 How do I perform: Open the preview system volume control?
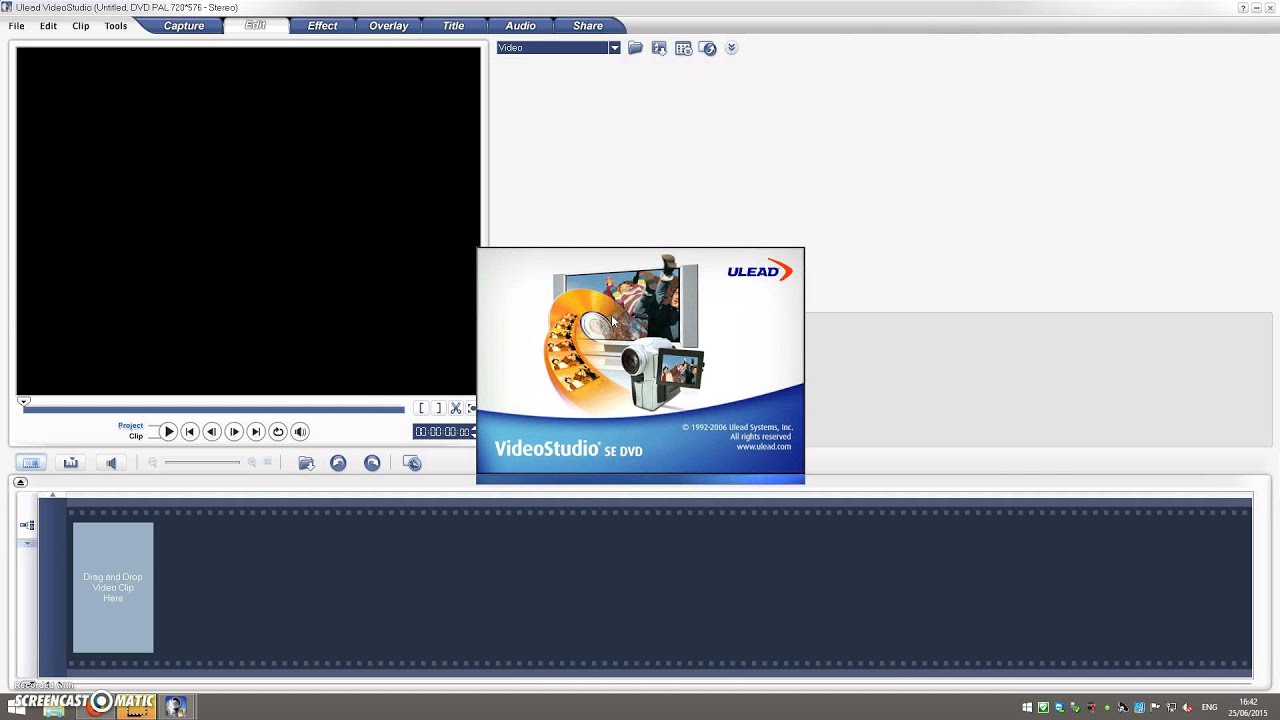[300, 432]
